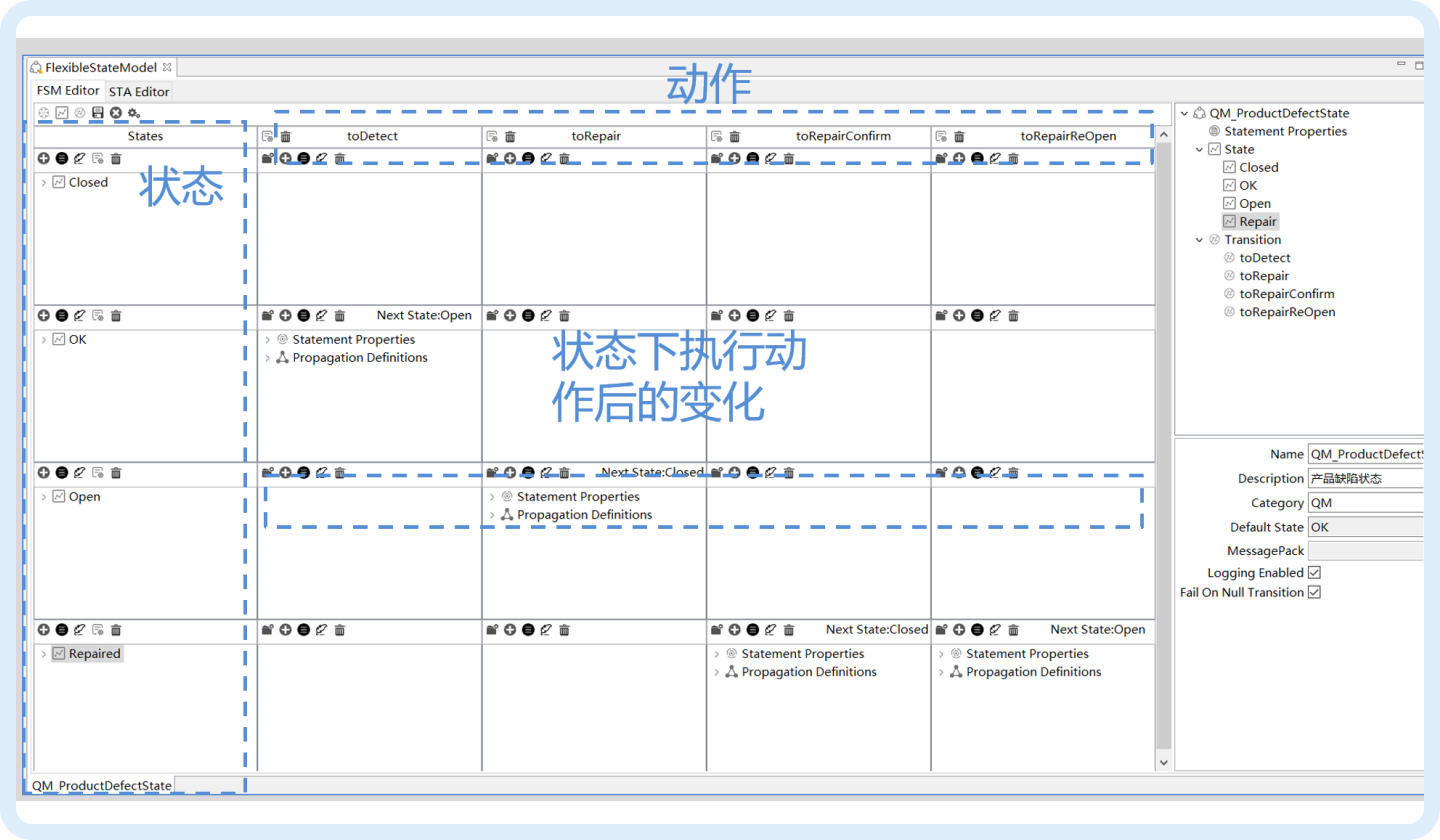Click the pen edit icon above the Open state

[80, 472]
